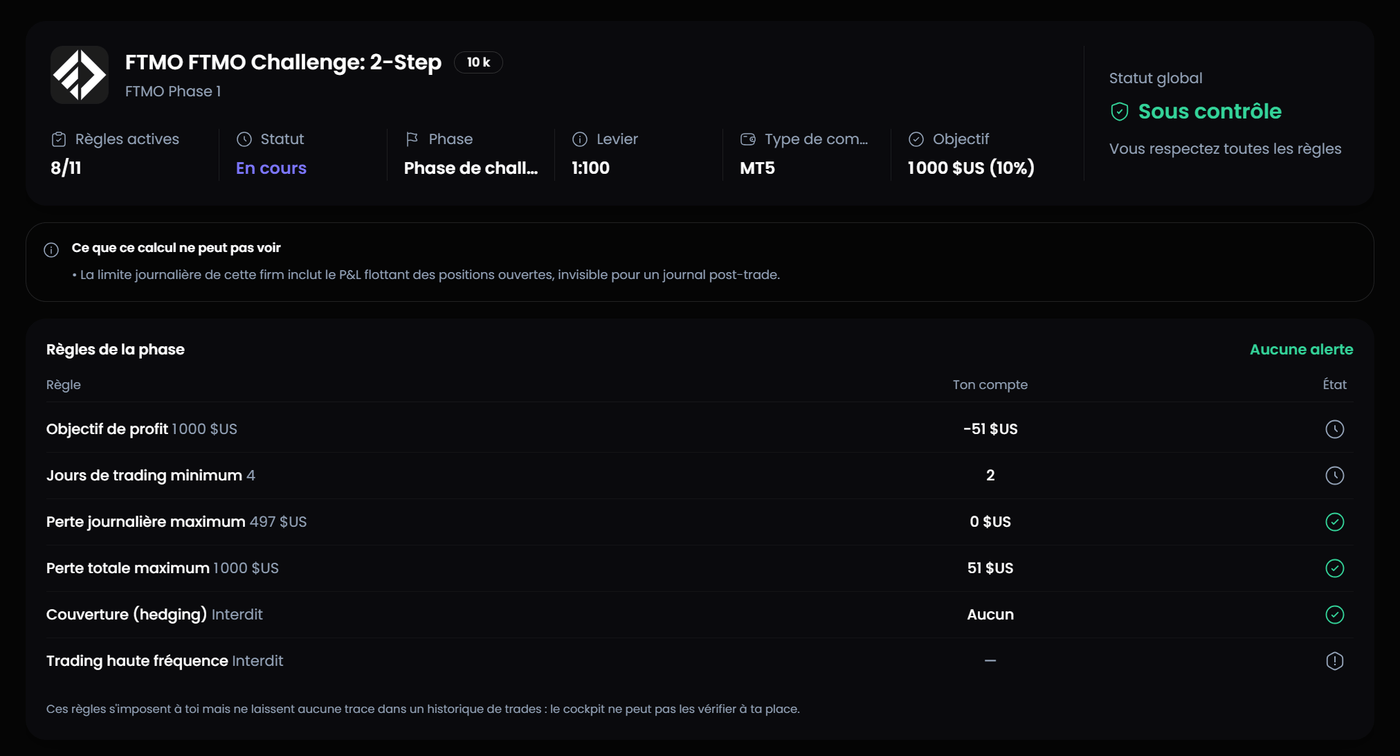Click the green check for Perte journalière maximum
Image resolution: width=1400 pixels, height=756 pixels.
1334,522
